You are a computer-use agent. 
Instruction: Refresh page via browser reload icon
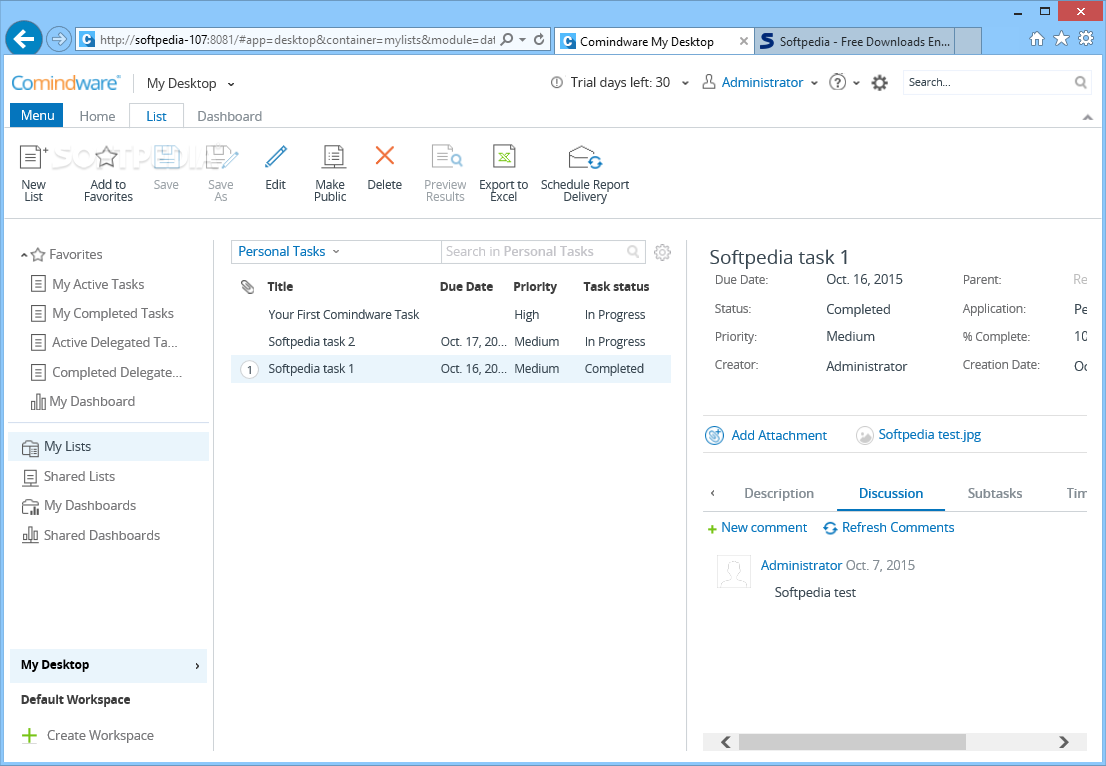click(x=539, y=39)
